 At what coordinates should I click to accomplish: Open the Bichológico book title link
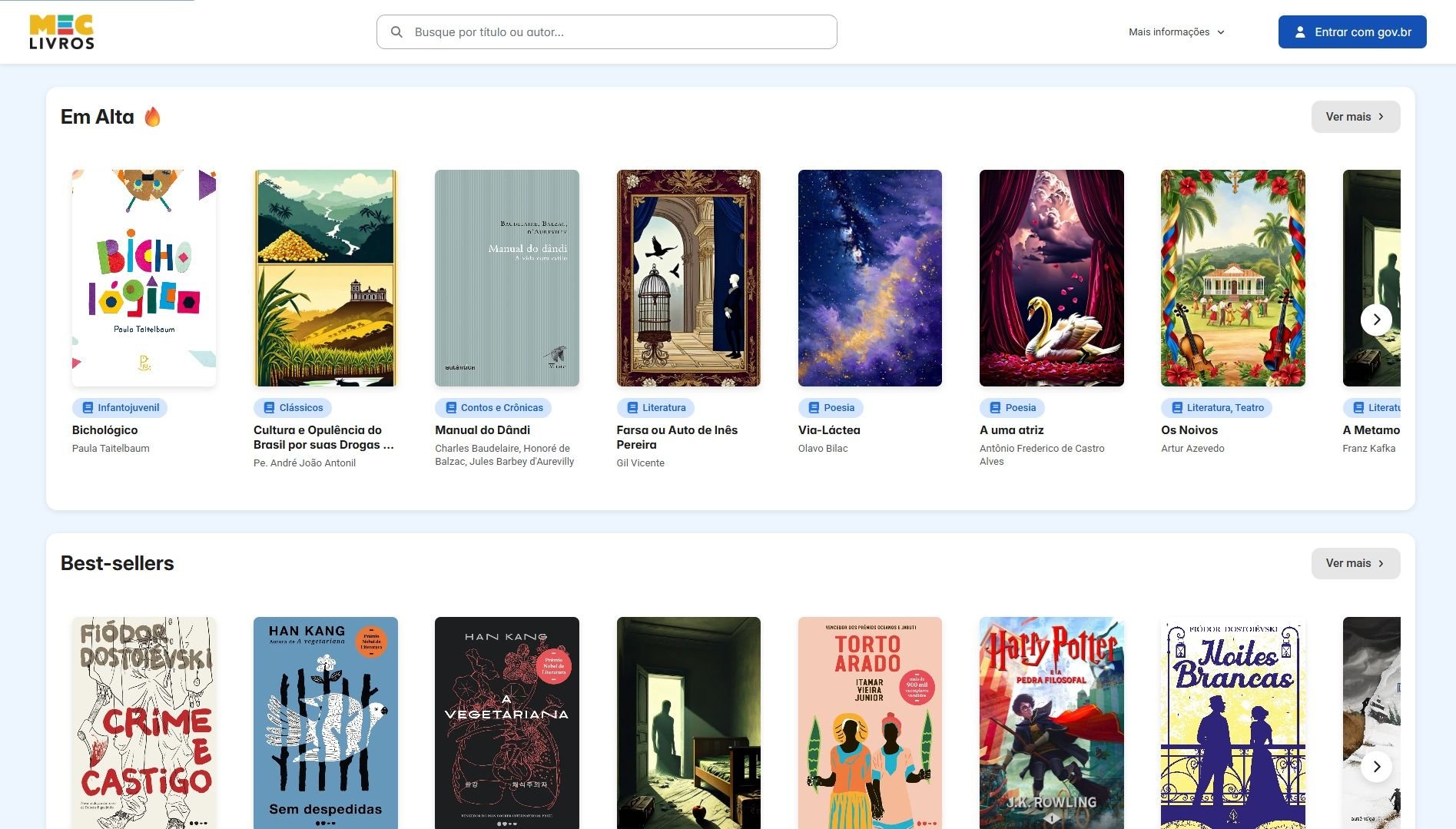pyautogui.click(x=105, y=430)
